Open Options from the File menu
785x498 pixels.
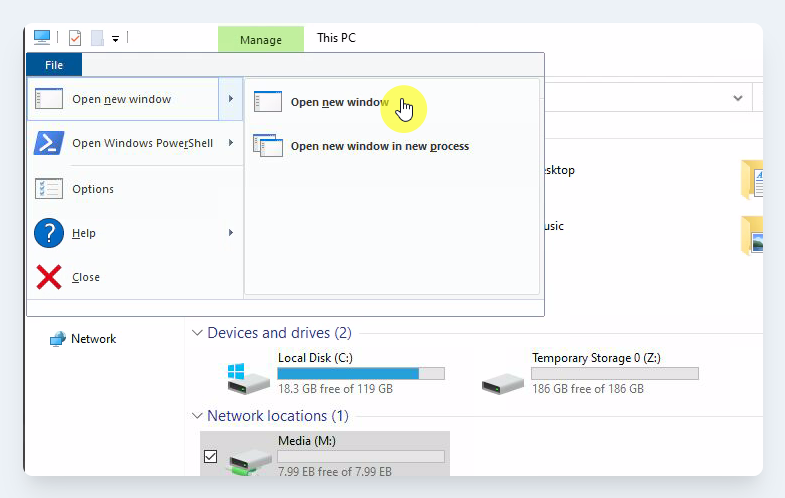pyautogui.click(x=134, y=189)
